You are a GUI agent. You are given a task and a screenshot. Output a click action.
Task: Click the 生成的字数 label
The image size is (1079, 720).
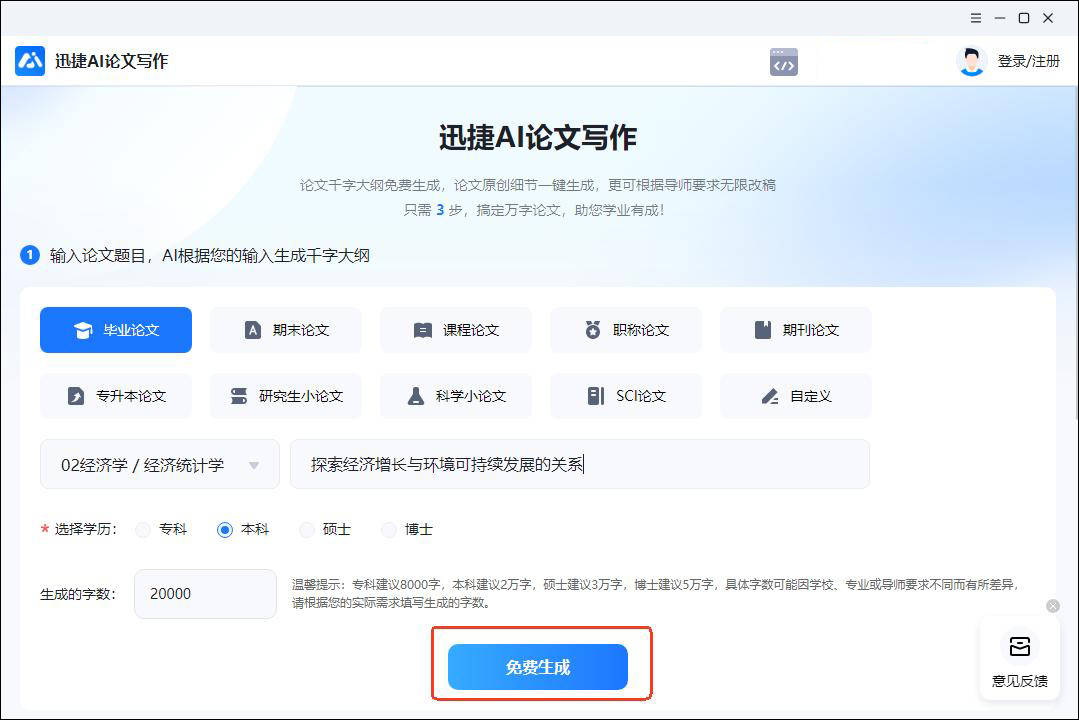[78, 594]
